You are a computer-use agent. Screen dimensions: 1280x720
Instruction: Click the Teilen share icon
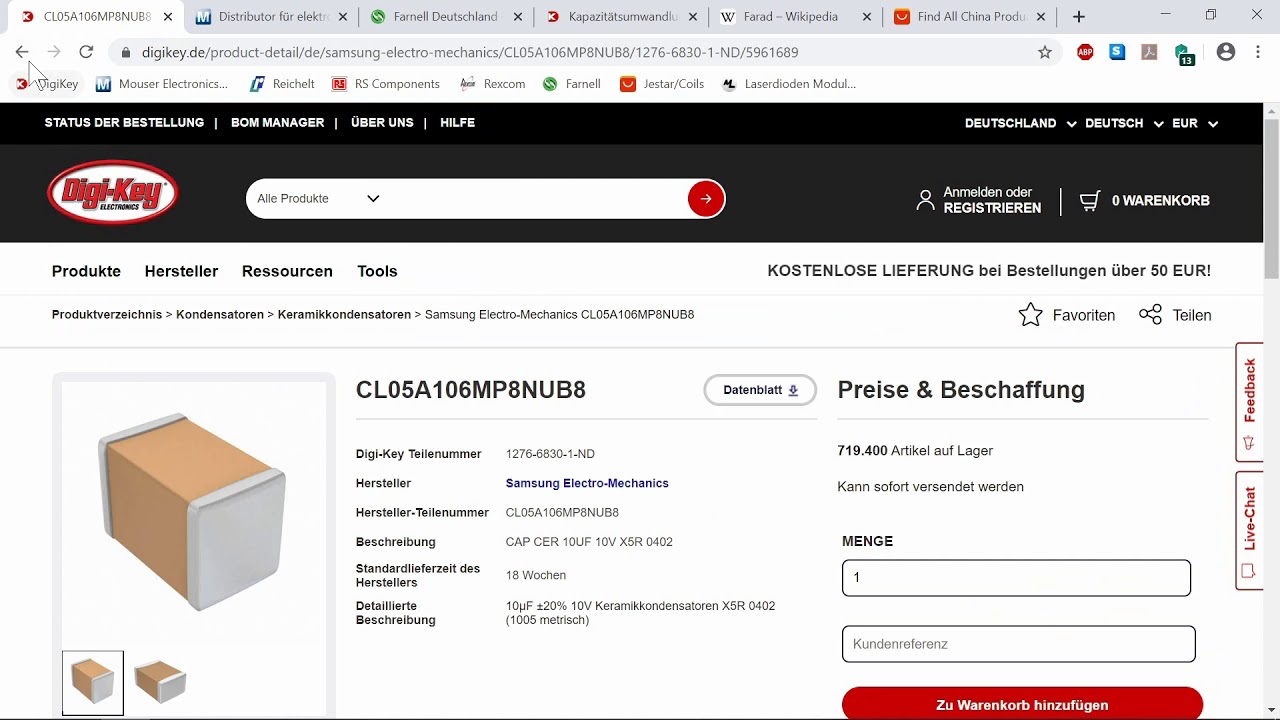[1150, 315]
